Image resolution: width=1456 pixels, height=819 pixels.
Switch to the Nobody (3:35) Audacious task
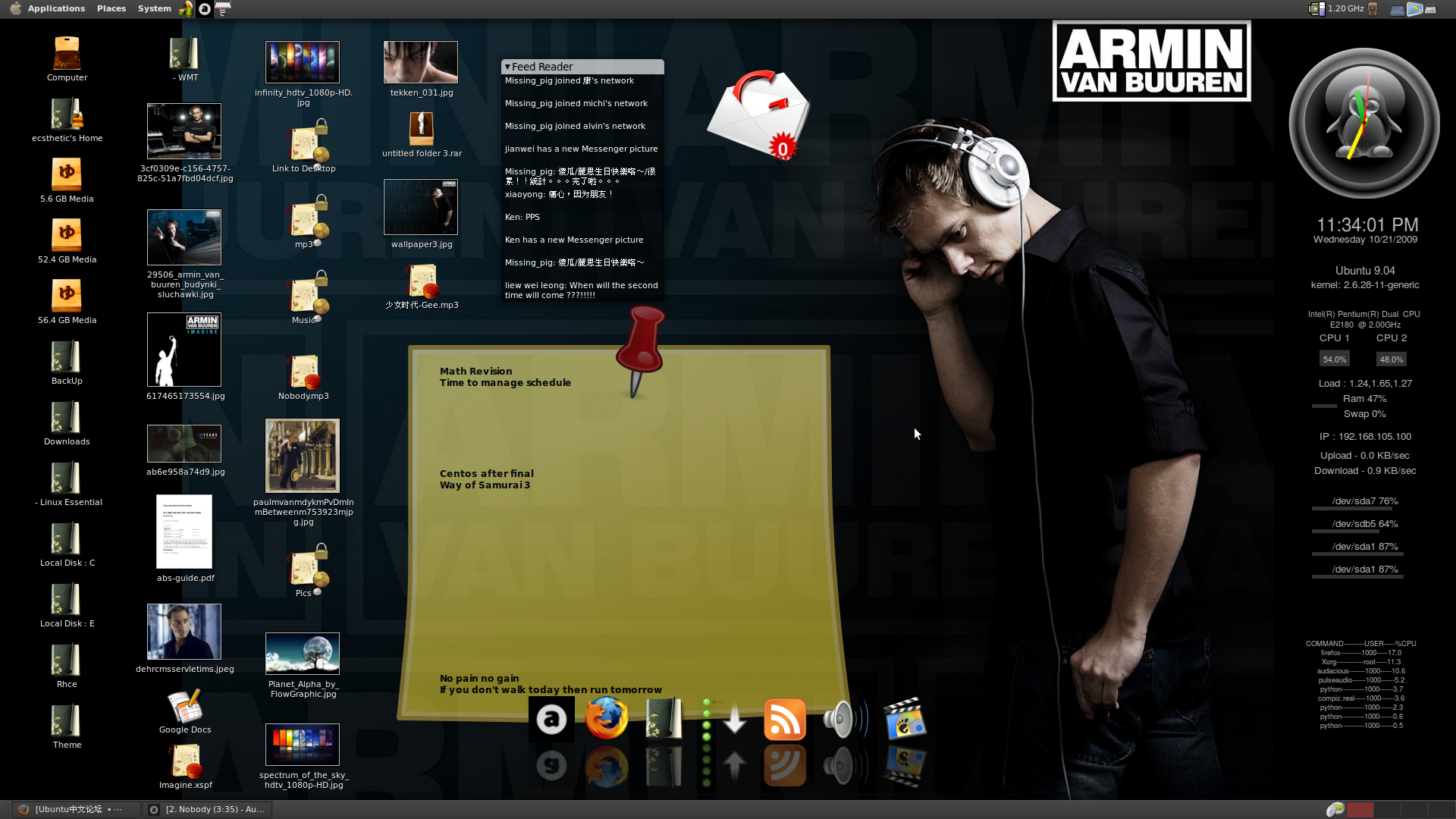(208, 809)
